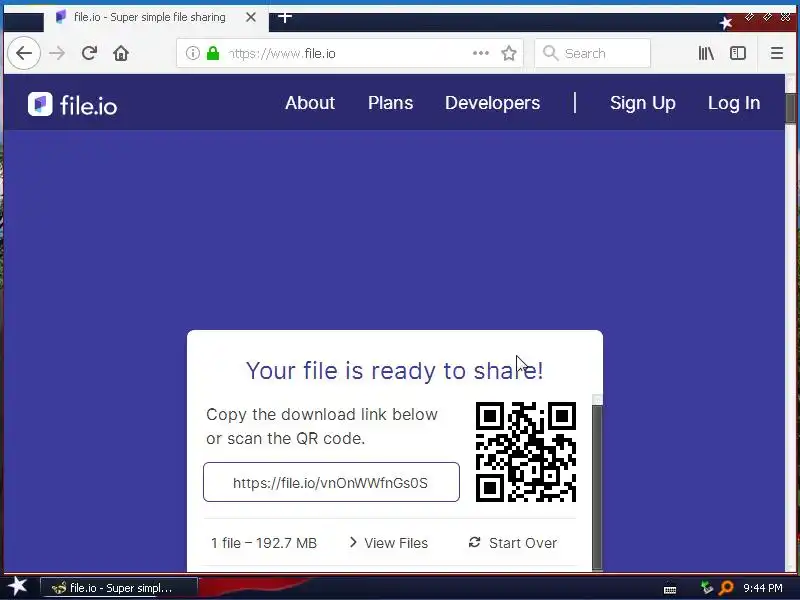Click the '1 file – 192.7 MB' text
The width and height of the screenshot is (800, 600).
tap(264, 543)
